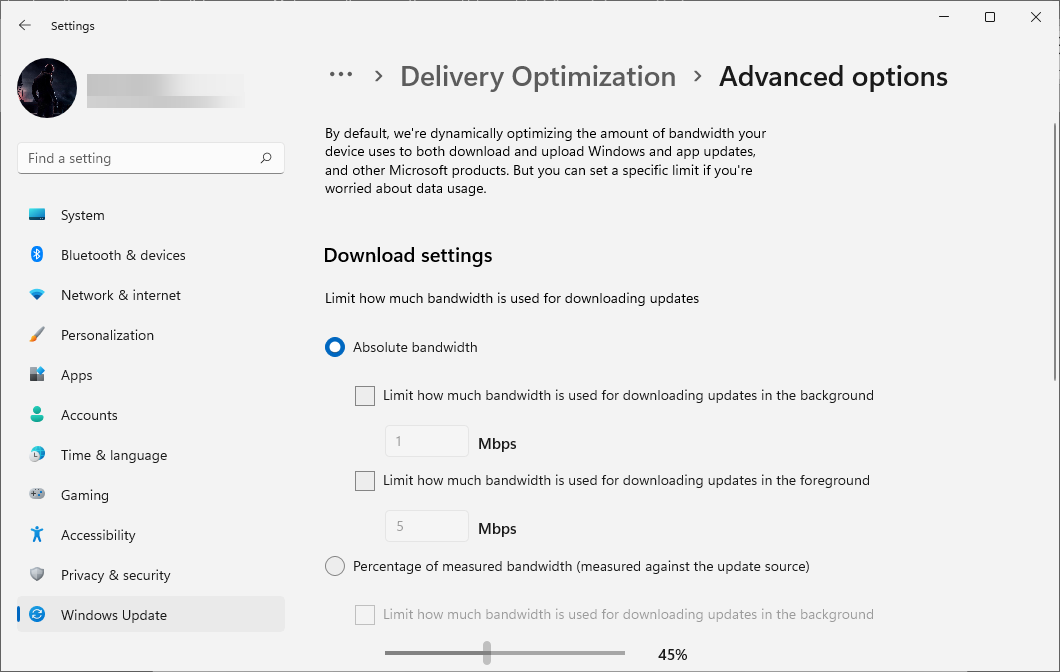The width and height of the screenshot is (1060, 672).
Task: Open the user profile picture
Action: coord(47,88)
